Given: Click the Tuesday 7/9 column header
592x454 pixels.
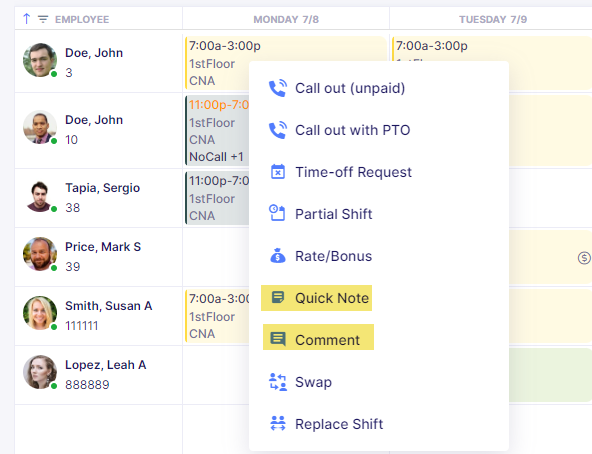Looking at the screenshot, I should pyautogui.click(x=493, y=19).
